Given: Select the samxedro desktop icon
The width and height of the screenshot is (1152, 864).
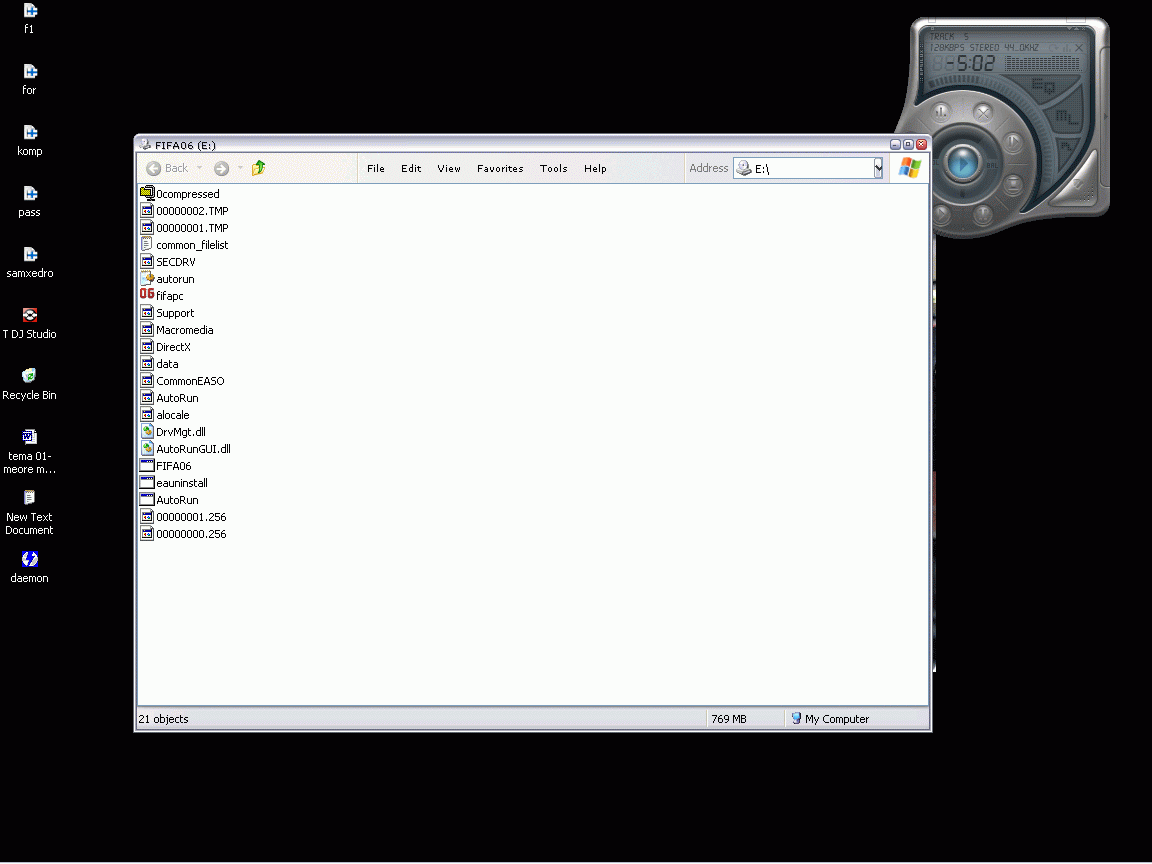Looking at the screenshot, I should [29, 255].
